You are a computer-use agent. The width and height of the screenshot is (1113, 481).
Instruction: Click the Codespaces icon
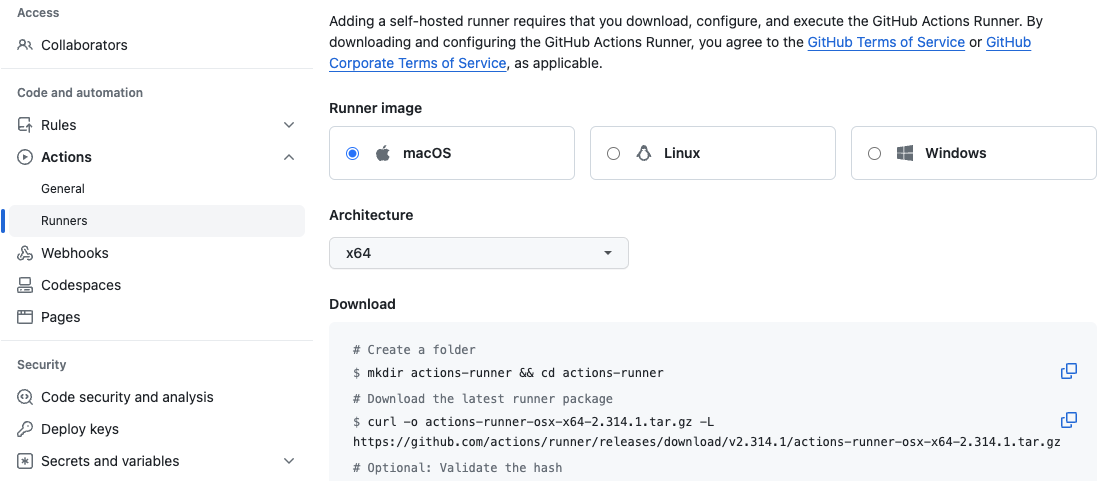(25, 285)
